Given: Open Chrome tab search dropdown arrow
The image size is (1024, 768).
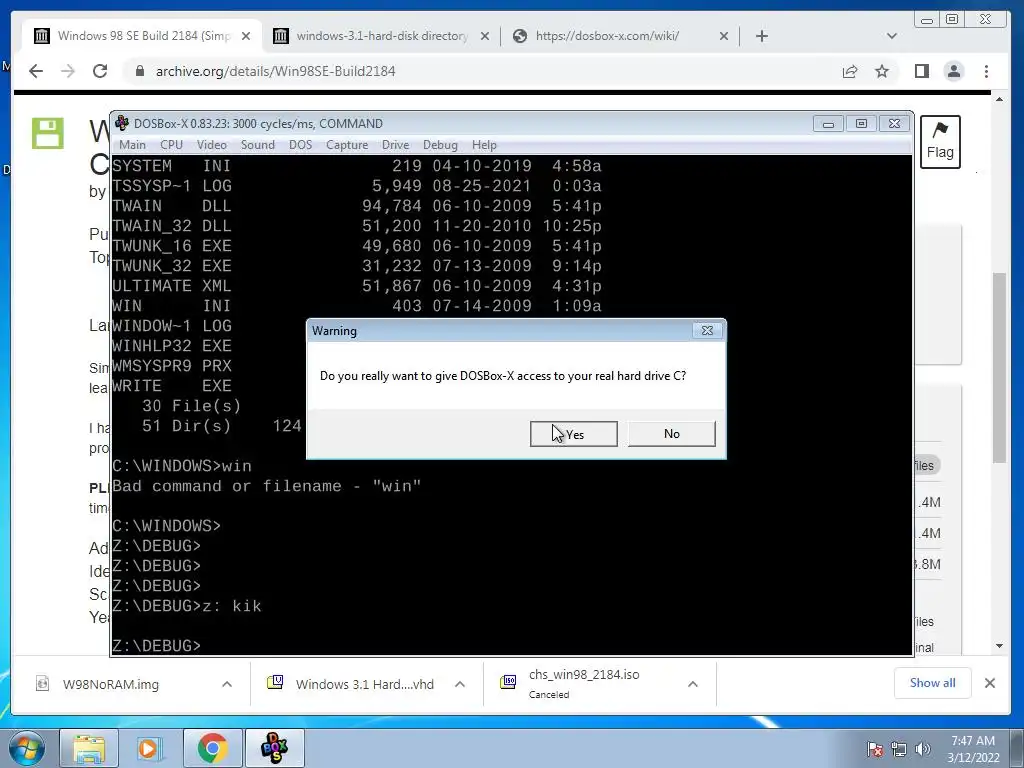Looking at the screenshot, I should pos(891,36).
